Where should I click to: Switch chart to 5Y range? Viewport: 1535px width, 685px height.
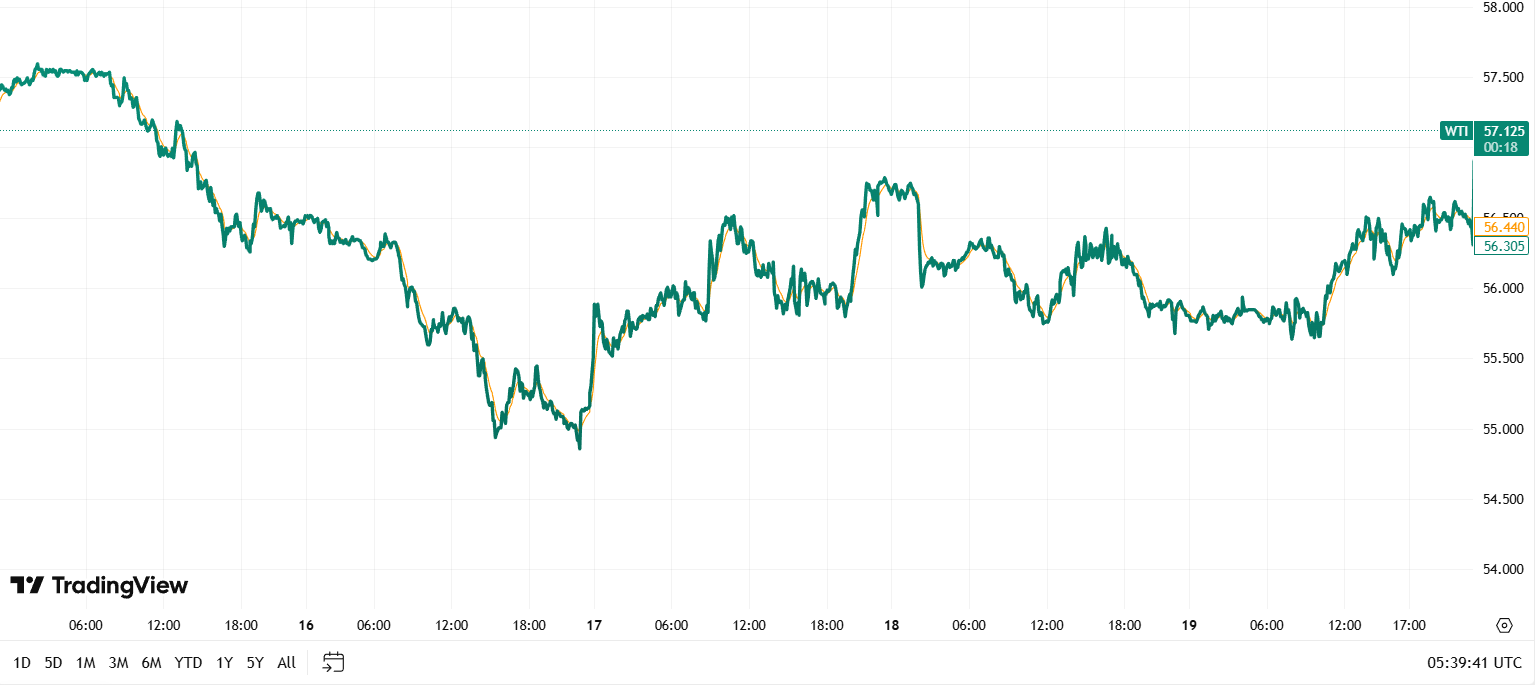coord(255,662)
